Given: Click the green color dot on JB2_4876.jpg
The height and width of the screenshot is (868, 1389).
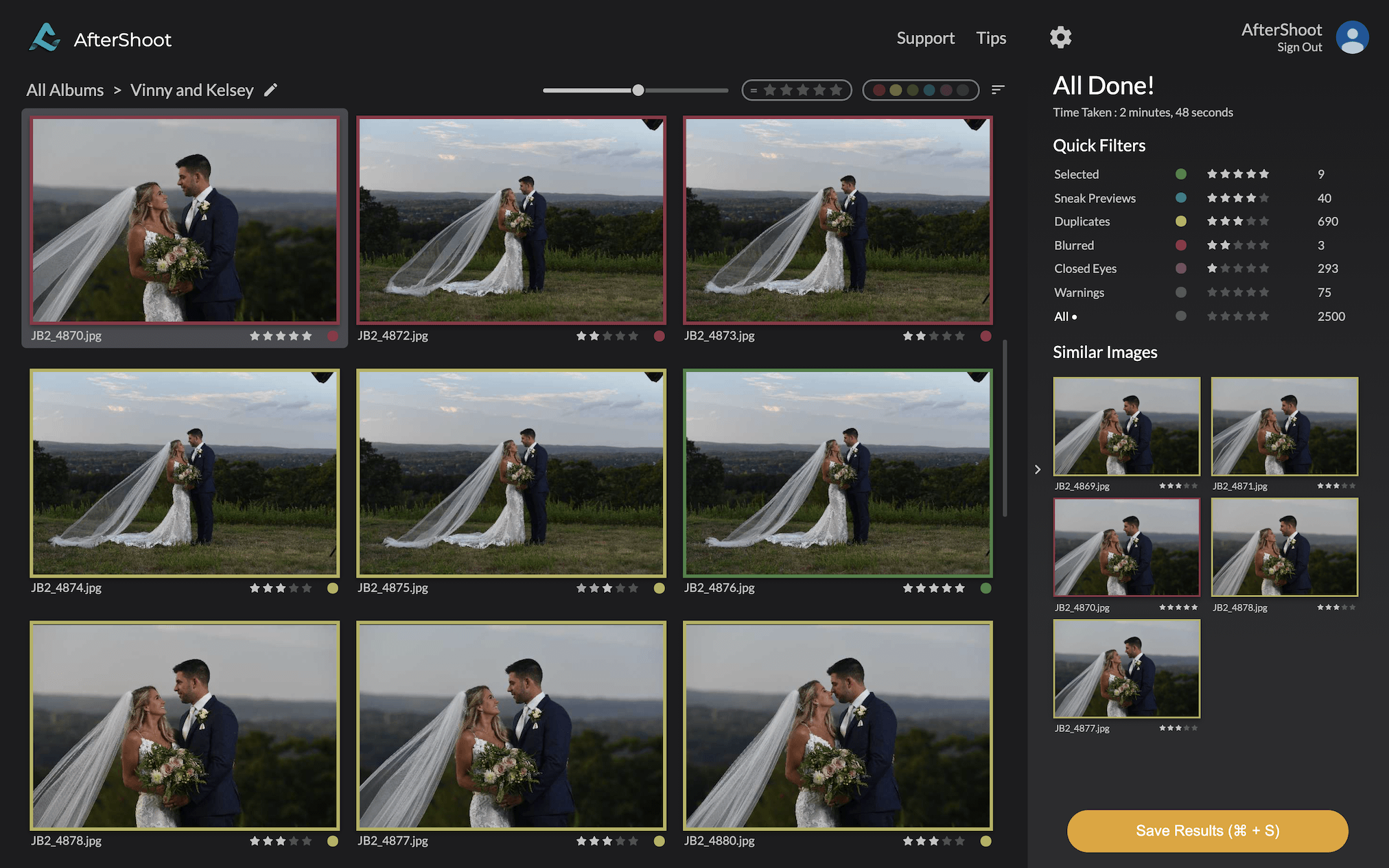Looking at the screenshot, I should (986, 588).
